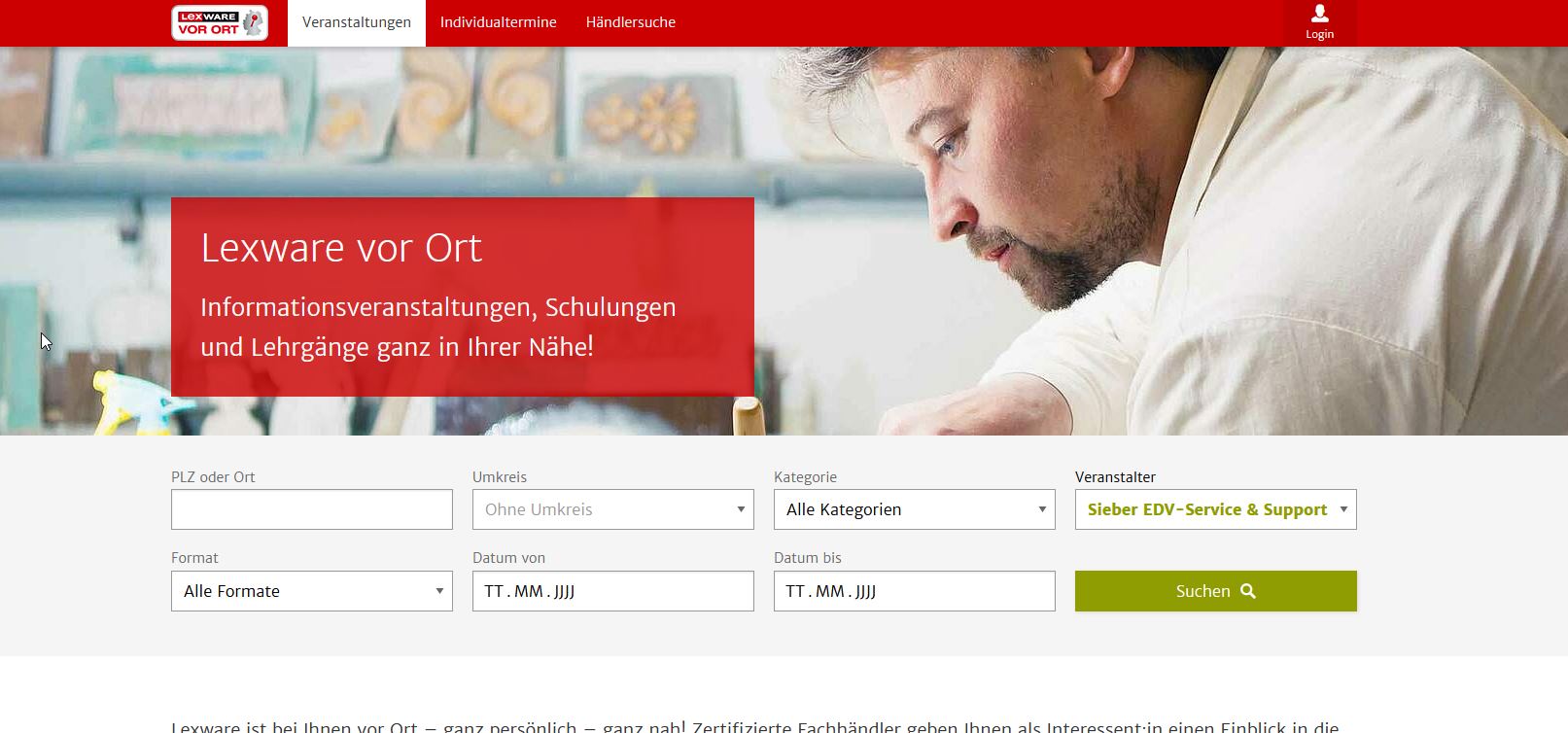This screenshot has width=1568, height=733.
Task: Click the Alle Kategorien dropdown arrow
Action: [x=1042, y=509]
